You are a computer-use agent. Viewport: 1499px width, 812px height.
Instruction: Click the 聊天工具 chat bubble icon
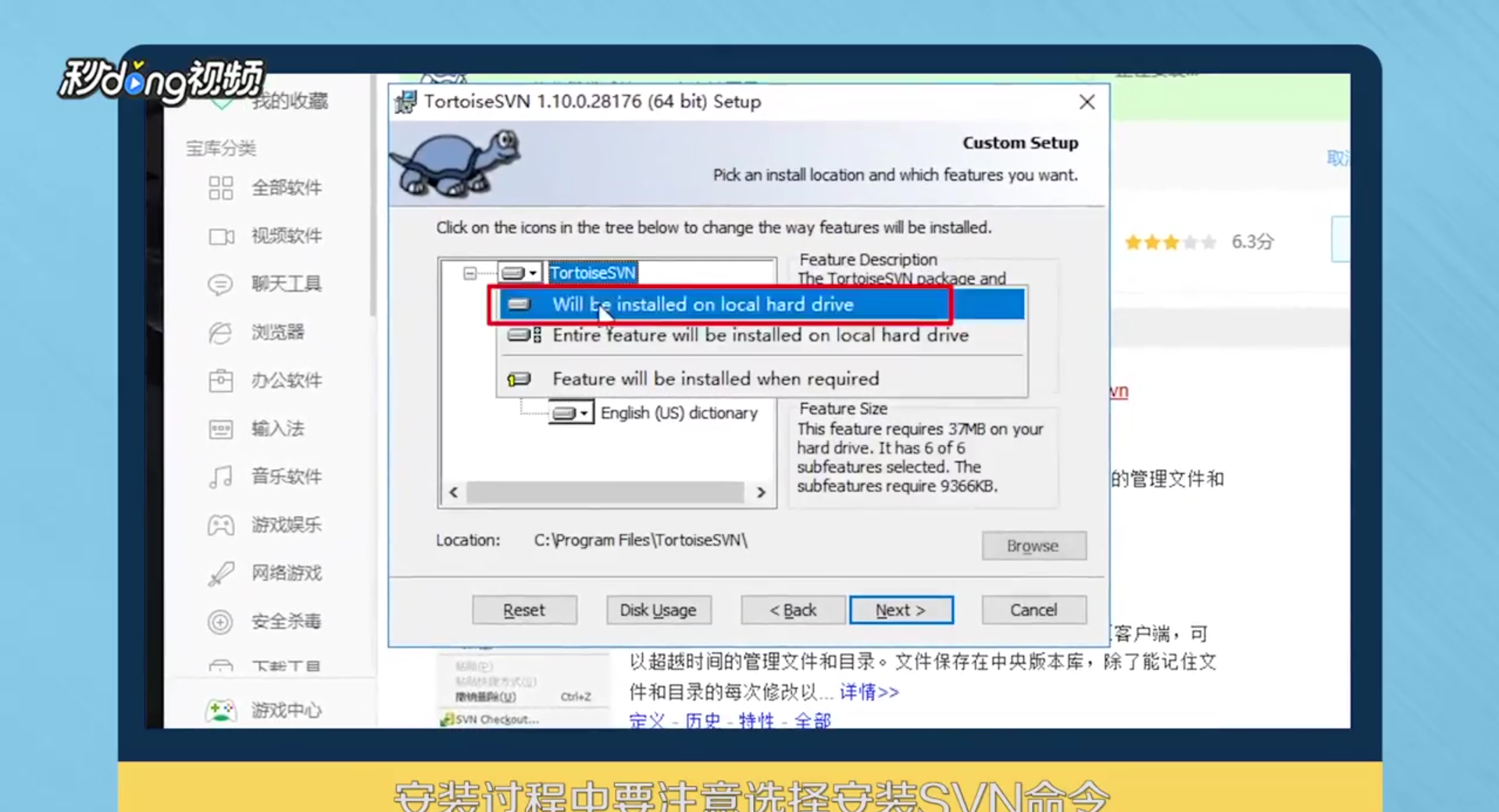(220, 284)
